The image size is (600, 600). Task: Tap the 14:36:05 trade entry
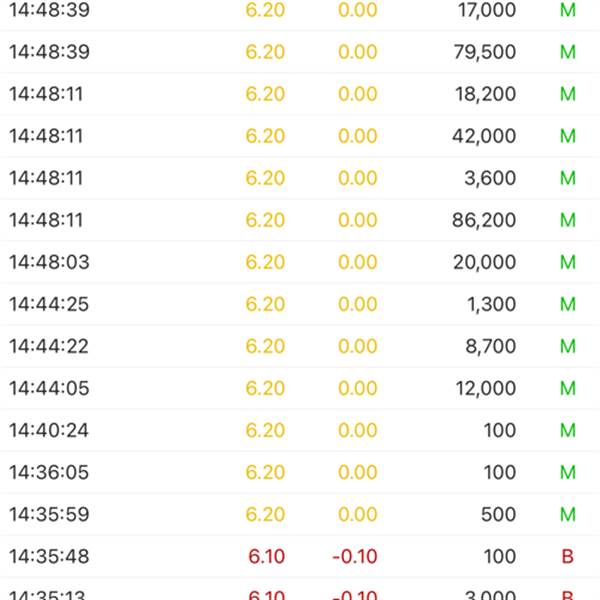[300, 472]
